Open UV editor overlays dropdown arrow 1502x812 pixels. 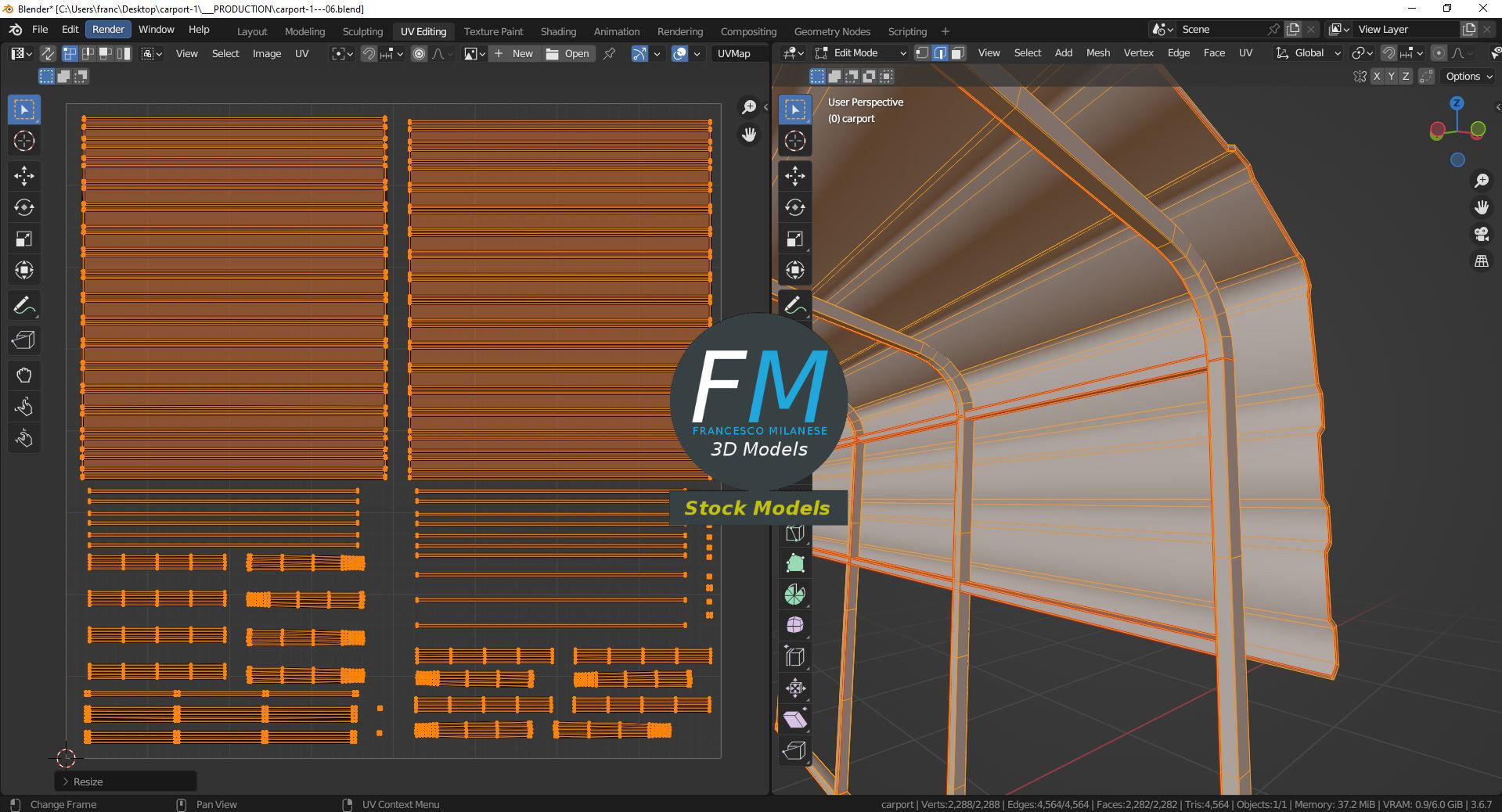point(697,53)
